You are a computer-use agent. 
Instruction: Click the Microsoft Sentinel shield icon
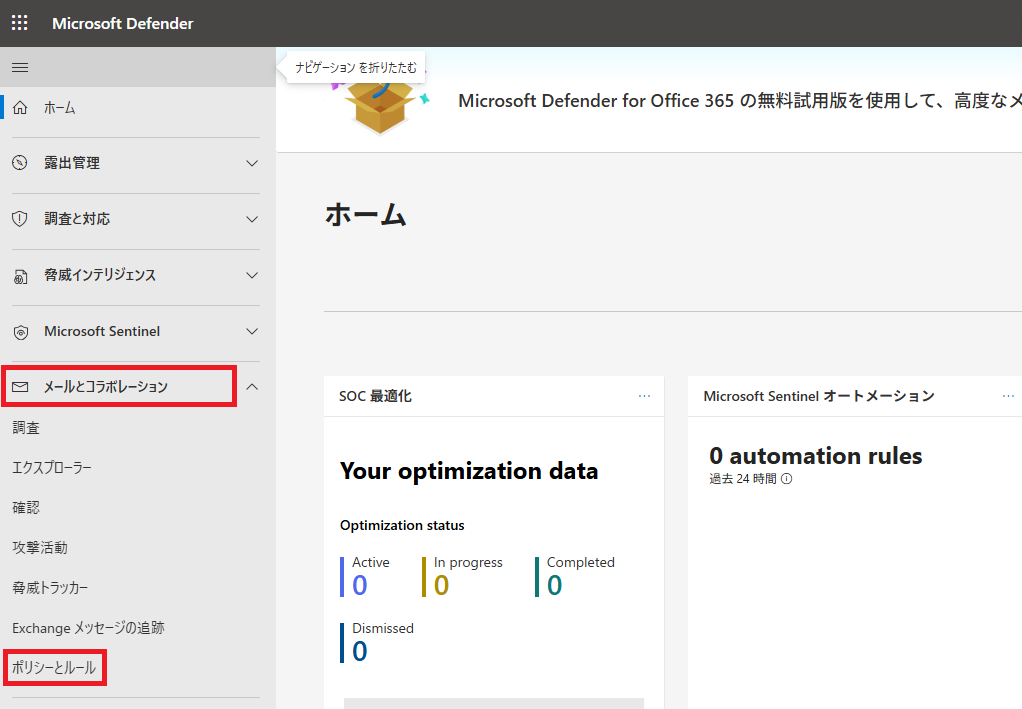tap(20, 332)
